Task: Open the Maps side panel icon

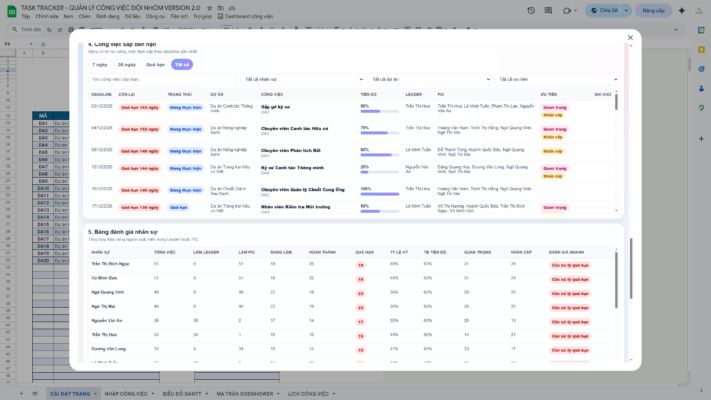Action: coord(701,108)
